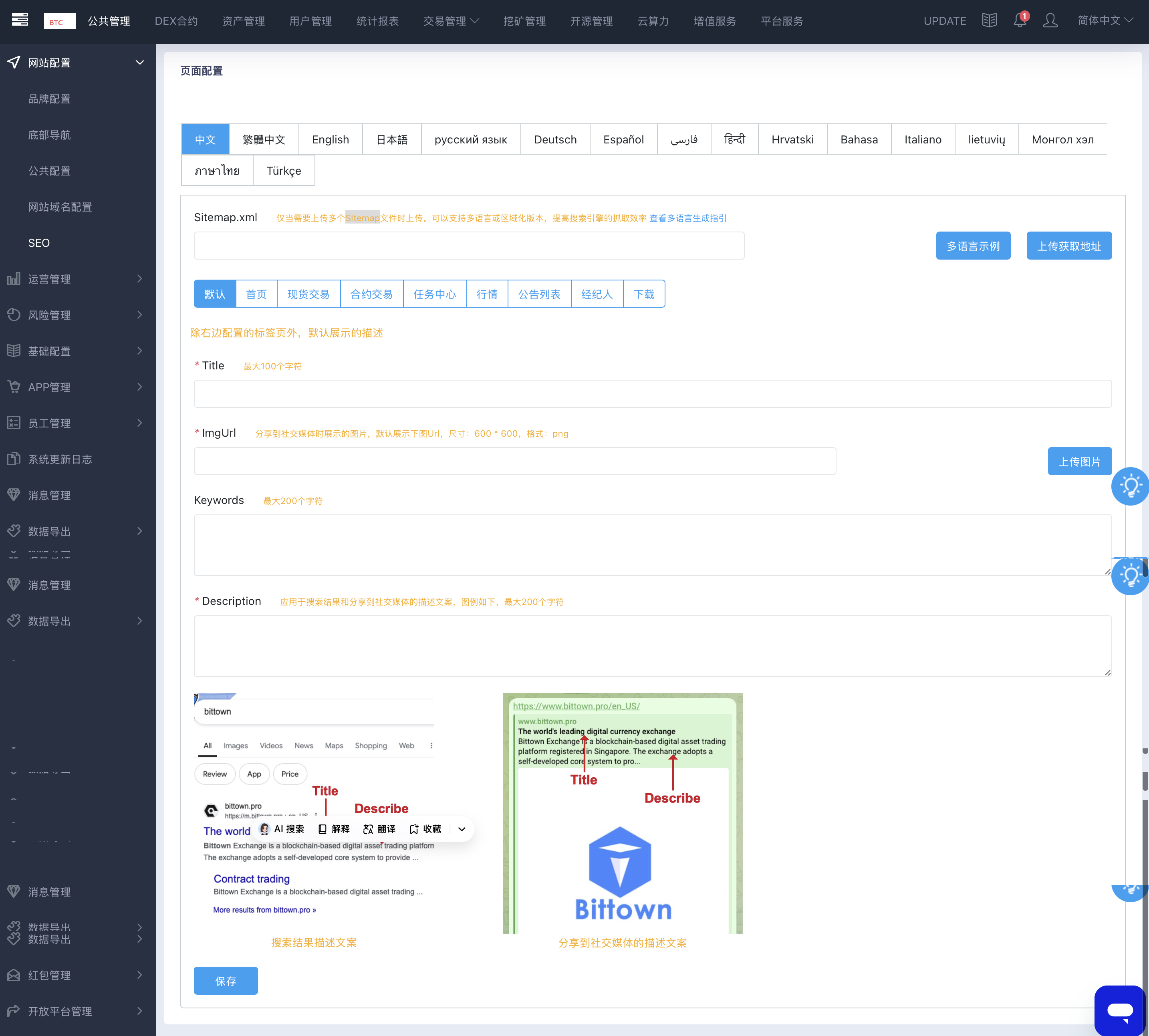Select the 合约交易 page tab
The height and width of the screenshot is (1036, 1149).
[x=372, y=294]
